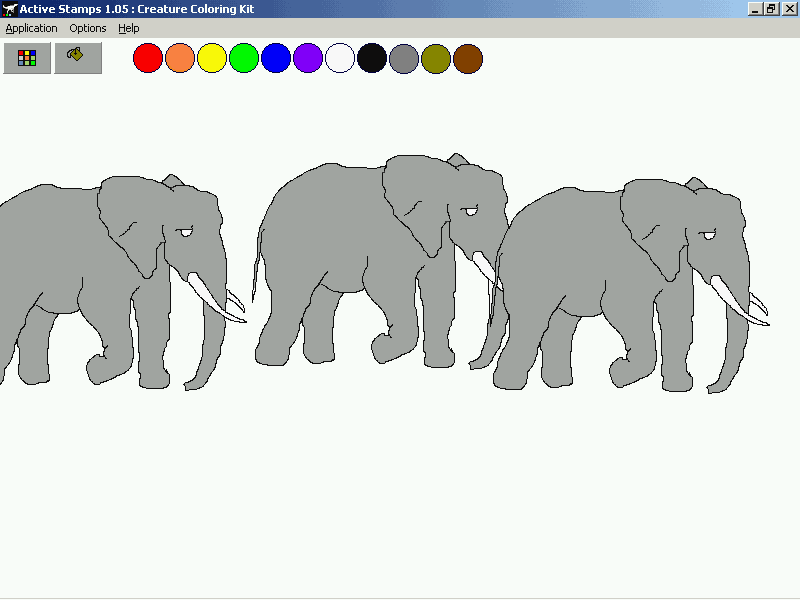This screenshot has height=600, width=800.
Task: Select the paint bucket fill tool
Action: [x=78, y=58]
